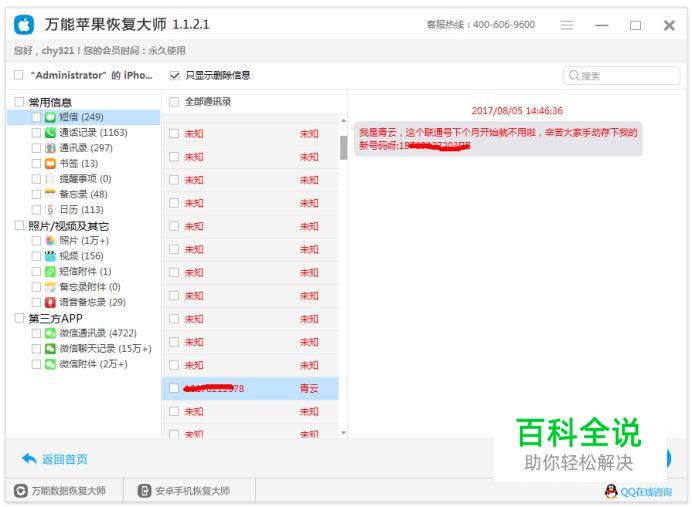Click the 万能数据恢复大师 icon in bottom bar
692x507 pixels.
20,491
